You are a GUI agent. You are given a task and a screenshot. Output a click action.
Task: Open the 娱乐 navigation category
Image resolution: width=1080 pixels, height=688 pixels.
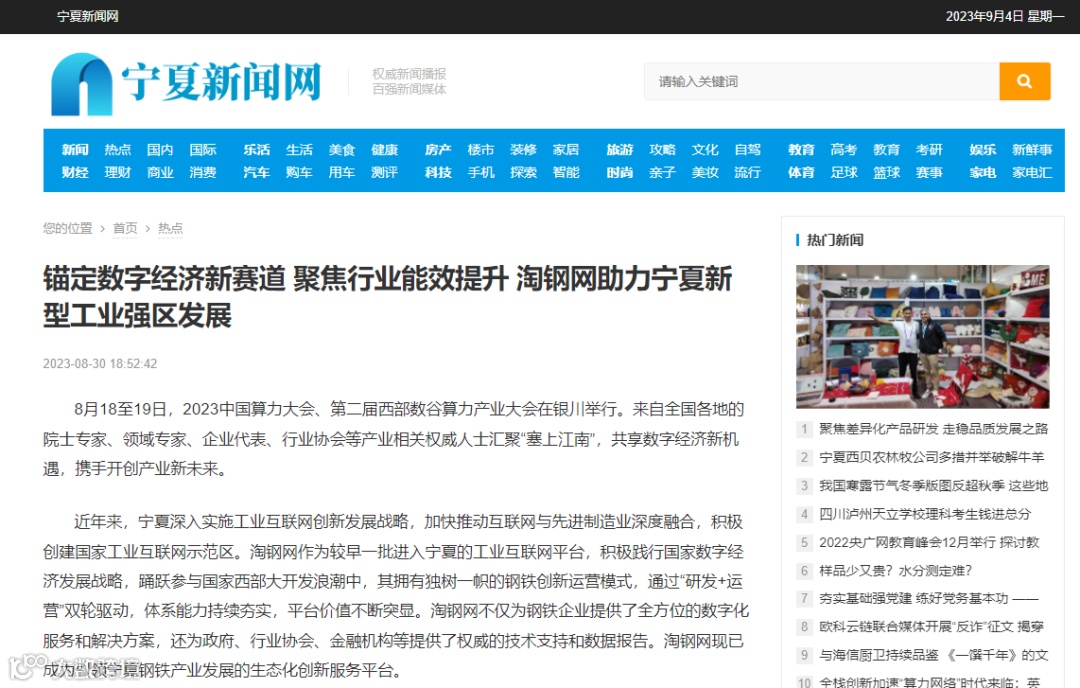click(x=983, y=149)
